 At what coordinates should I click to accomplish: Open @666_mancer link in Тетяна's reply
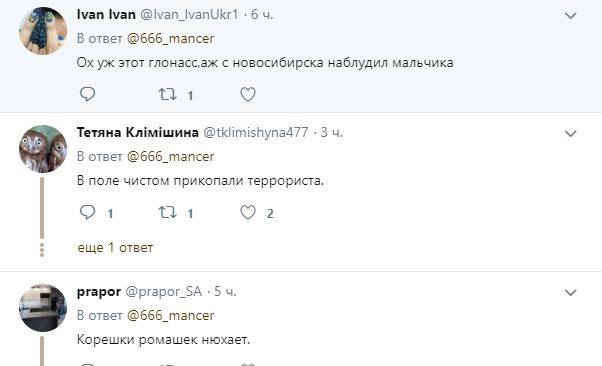[170, 156]
